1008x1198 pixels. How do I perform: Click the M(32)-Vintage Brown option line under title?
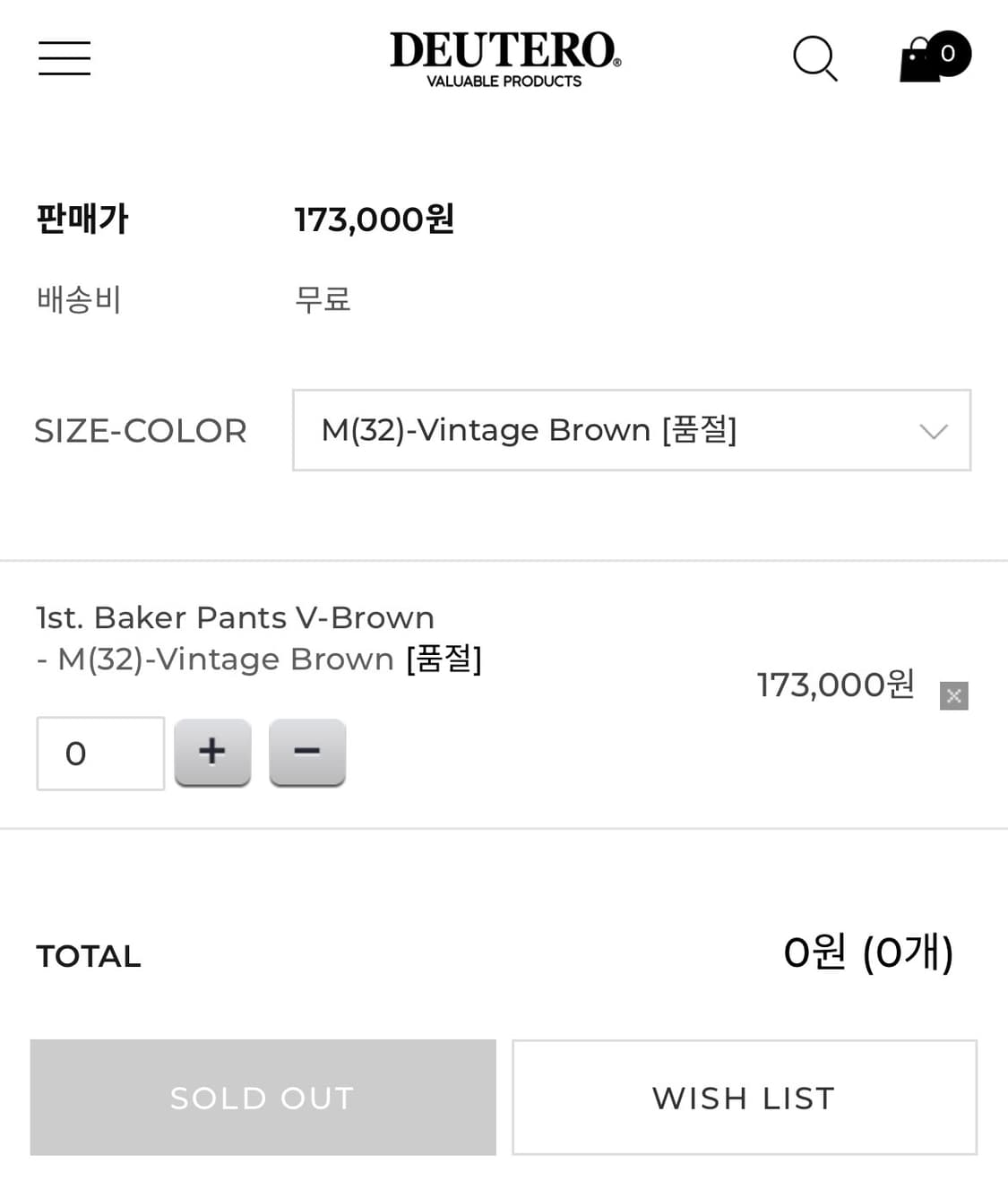click(x=260, y=659)
